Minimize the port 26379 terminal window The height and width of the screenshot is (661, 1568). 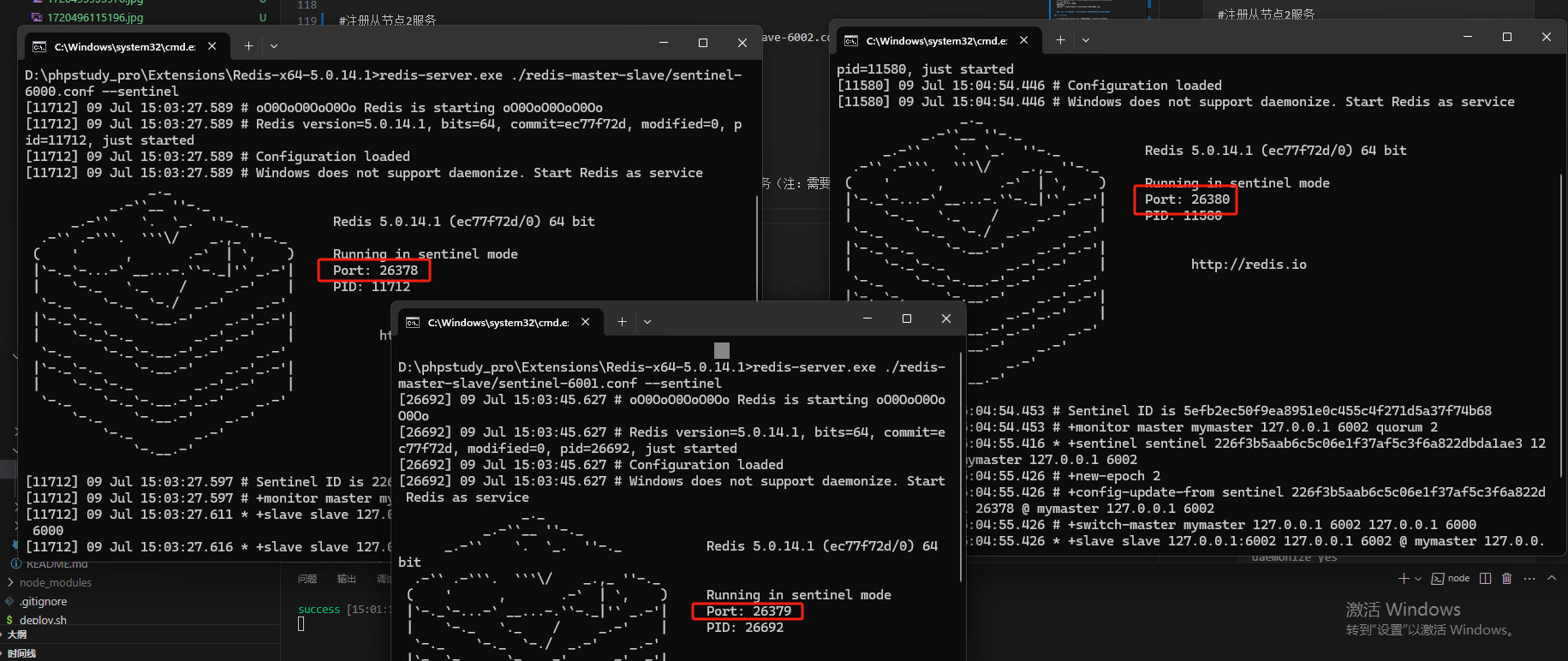pyautogui.click(x=867, y=319)
